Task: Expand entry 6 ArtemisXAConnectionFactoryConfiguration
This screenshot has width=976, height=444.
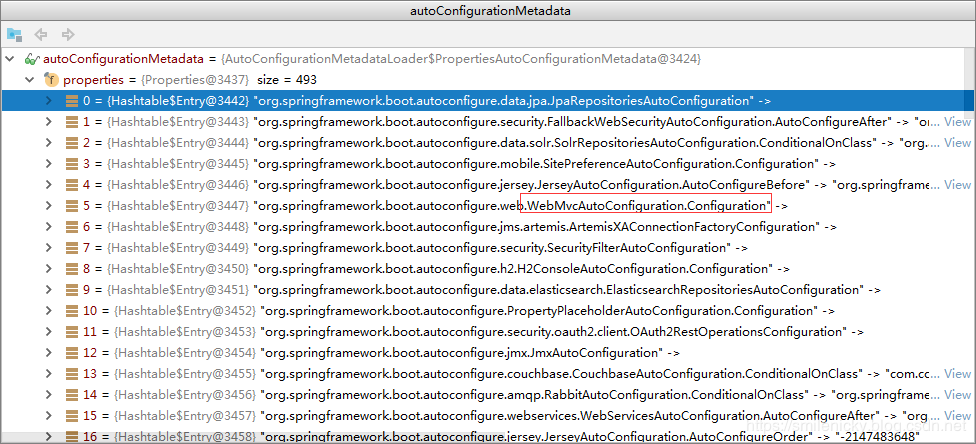Action: click(x=49, y=227)
